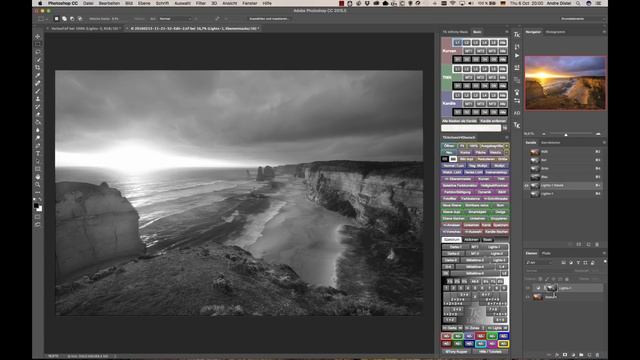This screenshot has height=360, width=640.
Task: Click the Lights-2 spectrum button
Action: point(497,253)
